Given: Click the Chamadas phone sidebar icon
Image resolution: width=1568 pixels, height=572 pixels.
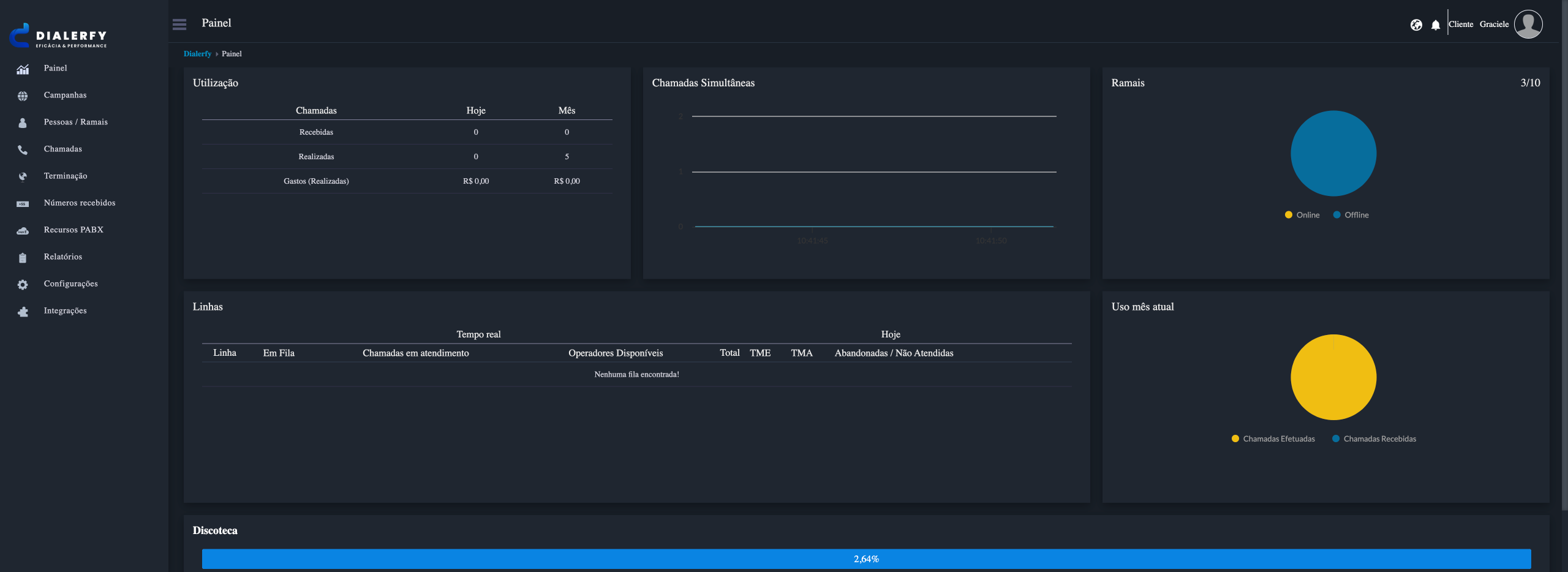Looking at the screenshot, I should tap(23, 149).
